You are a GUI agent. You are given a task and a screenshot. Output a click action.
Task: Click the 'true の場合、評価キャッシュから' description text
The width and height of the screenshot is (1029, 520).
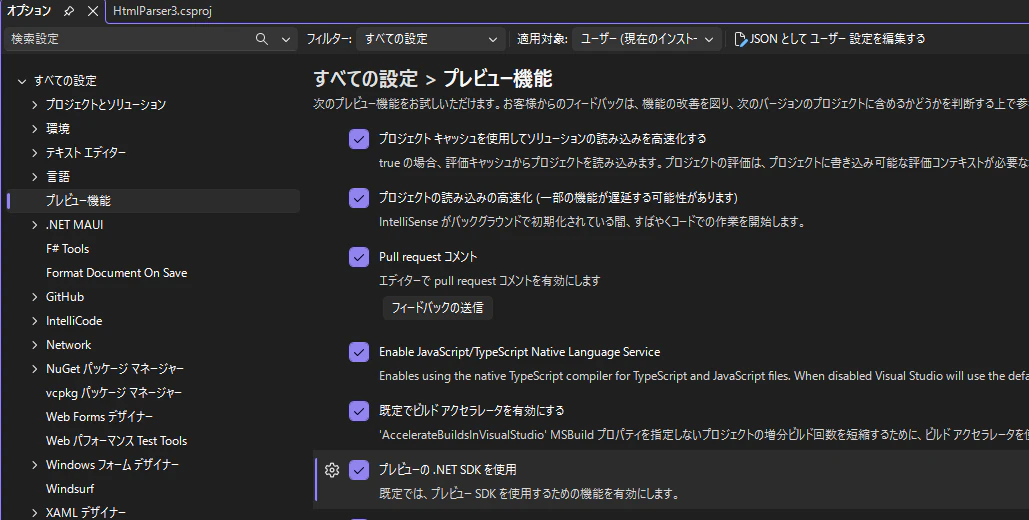coord(704,163)
